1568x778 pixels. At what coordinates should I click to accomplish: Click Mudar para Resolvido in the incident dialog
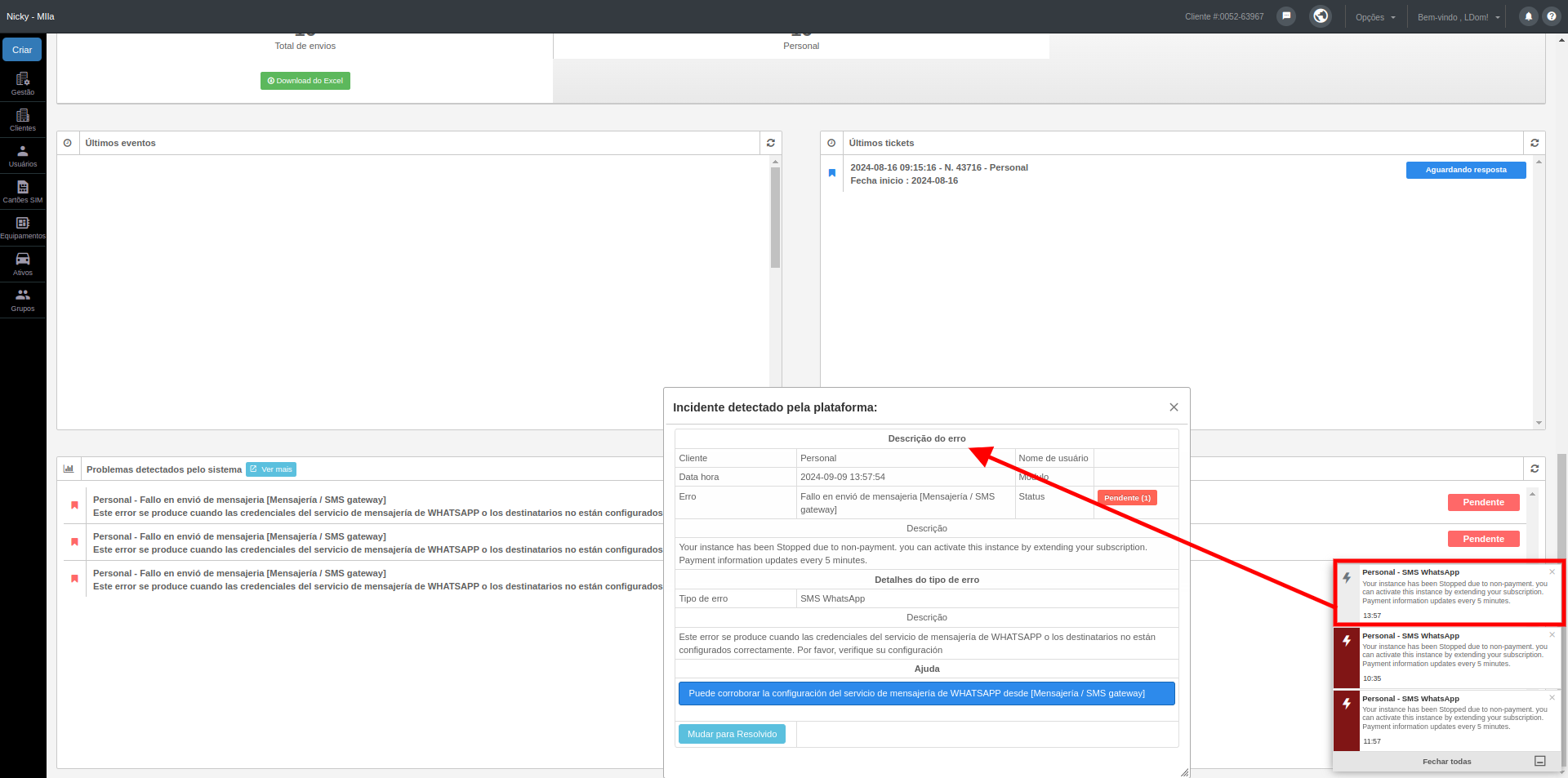732,734
